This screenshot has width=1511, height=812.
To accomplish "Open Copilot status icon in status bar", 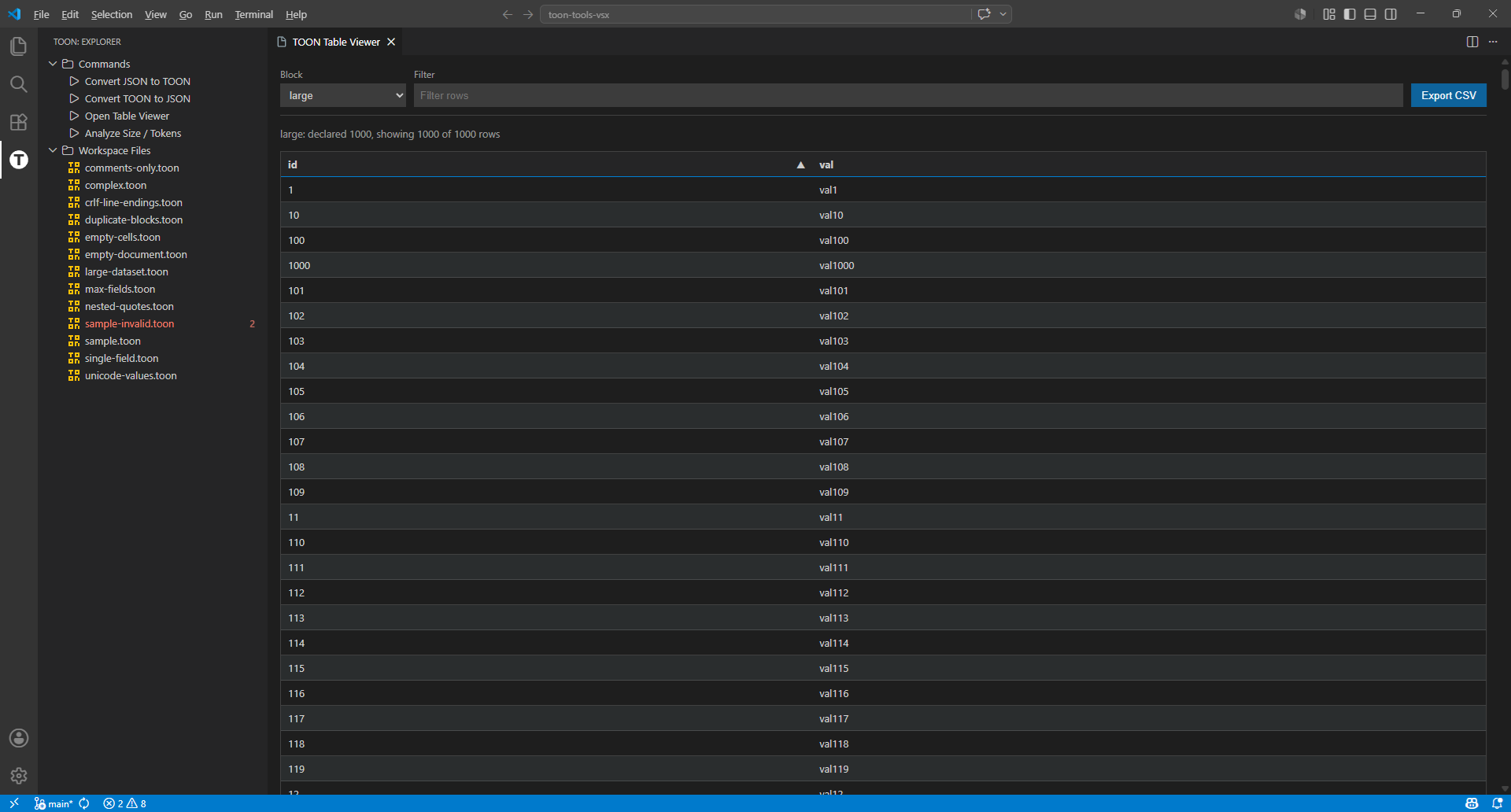I will [x=1472, y=803].
